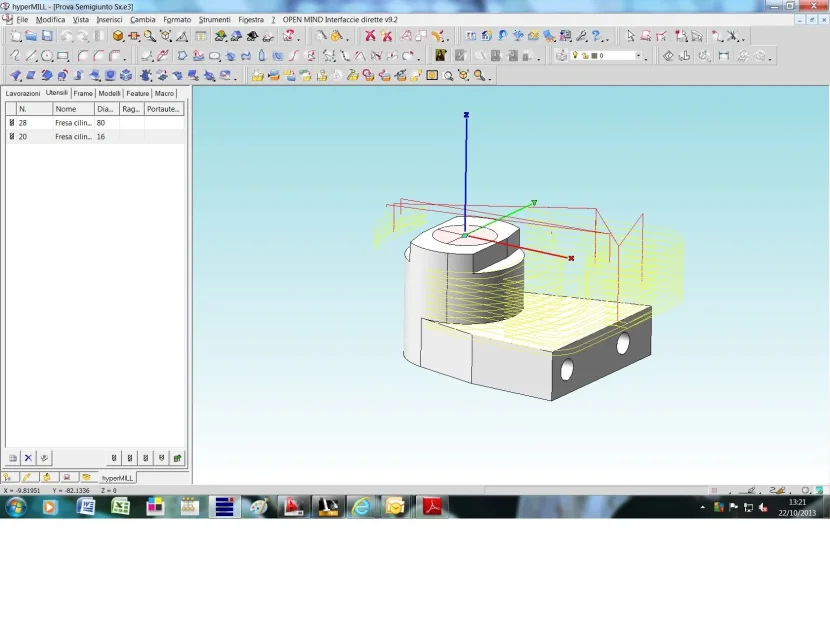Viewport: 830px width, 640px height.
Task: Click the line drawing tool icon
Action: pyautogui.click(x=31, y=56)
